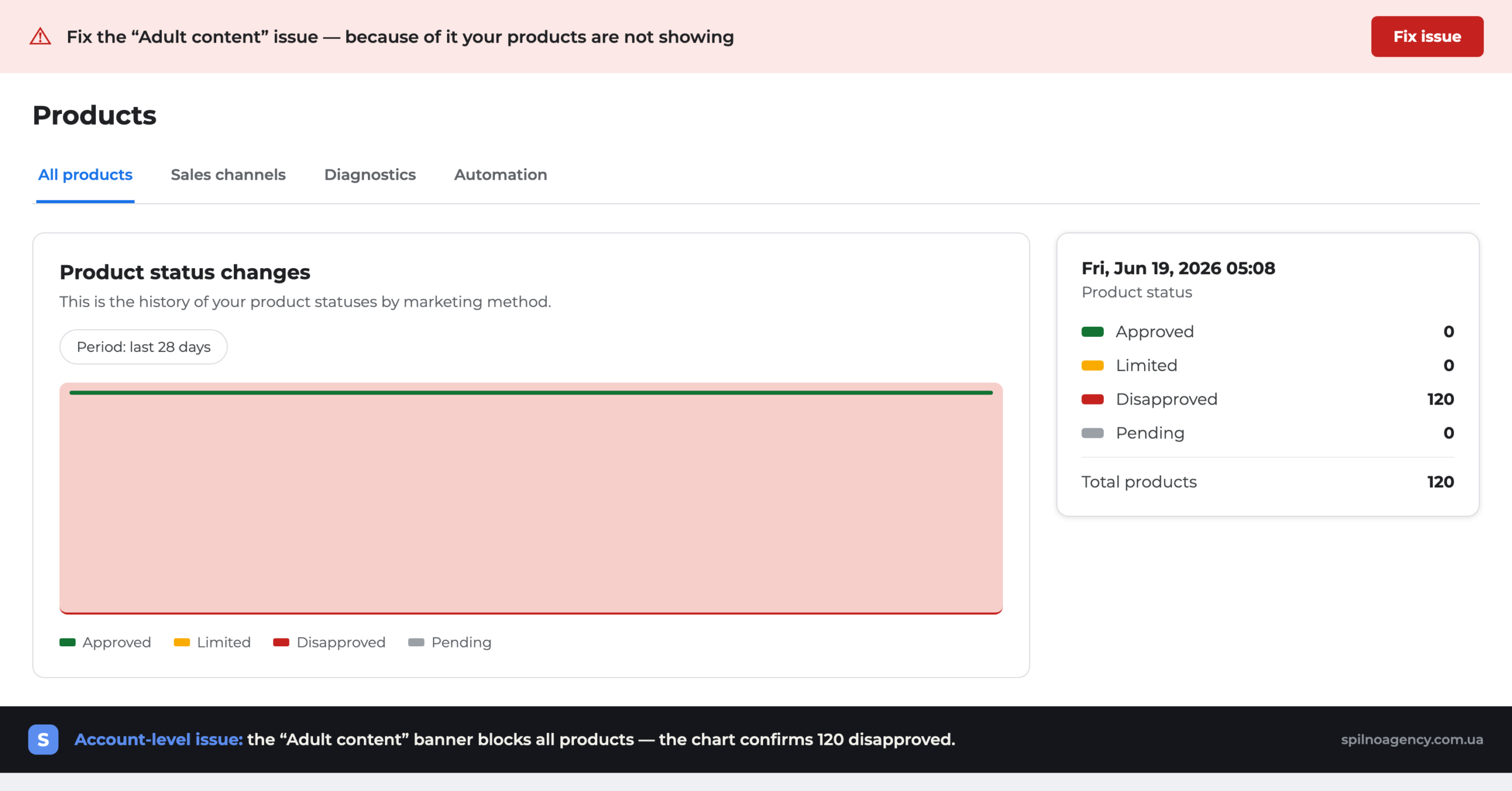Click the warning triangle icon in banner

tap(40, 37)
